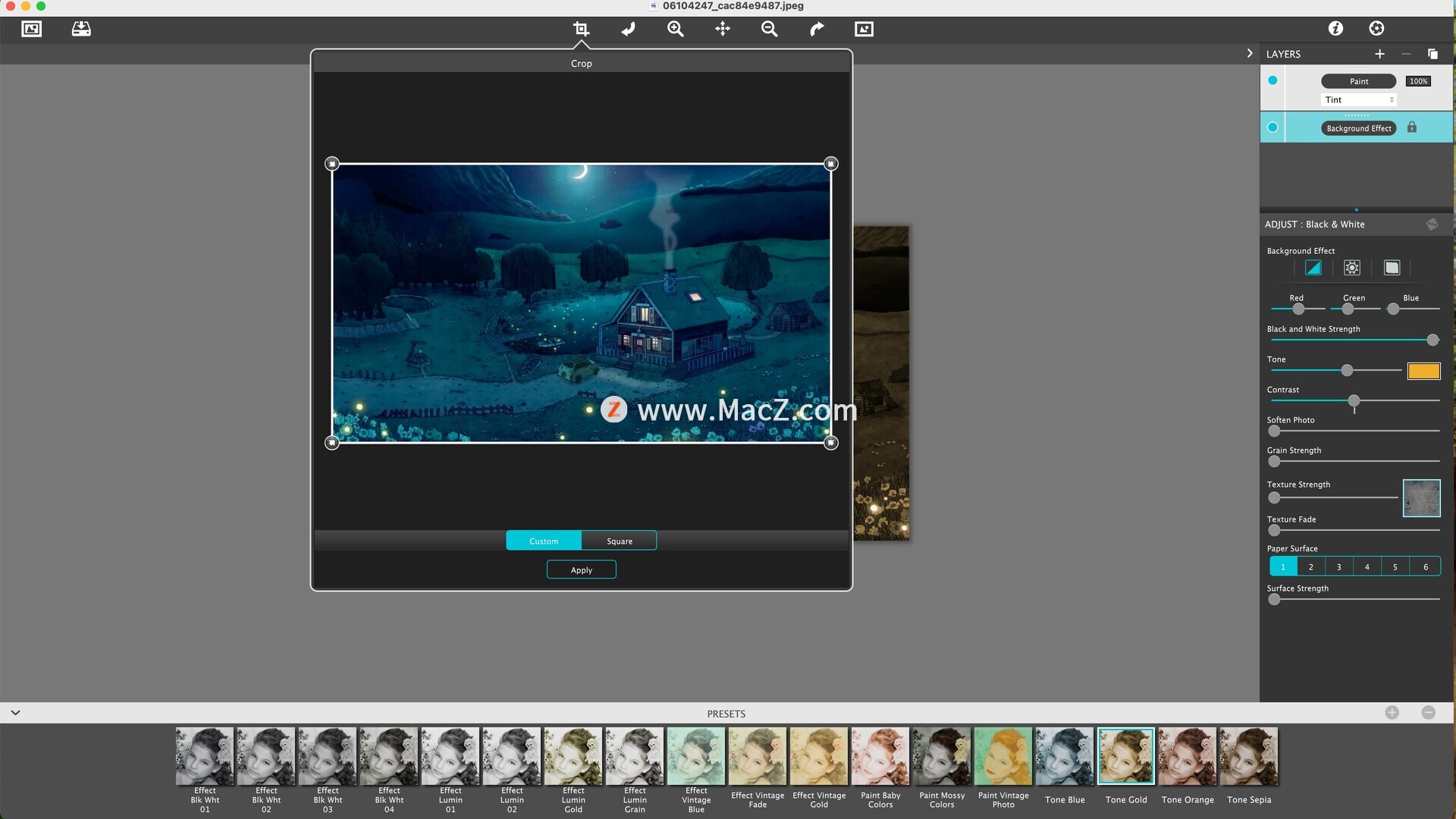Screen dimensions: 1456x819
Task: Click the top-left crop handle
Action: (x=331, y=164)
